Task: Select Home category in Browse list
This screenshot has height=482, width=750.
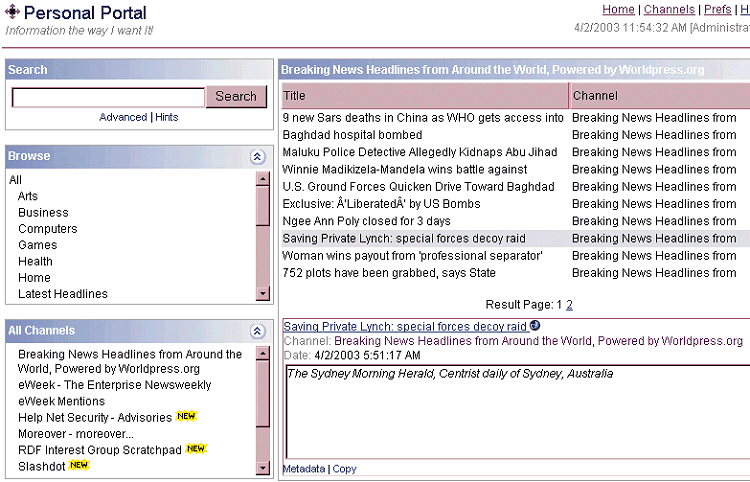Action: tap(34, 277)
